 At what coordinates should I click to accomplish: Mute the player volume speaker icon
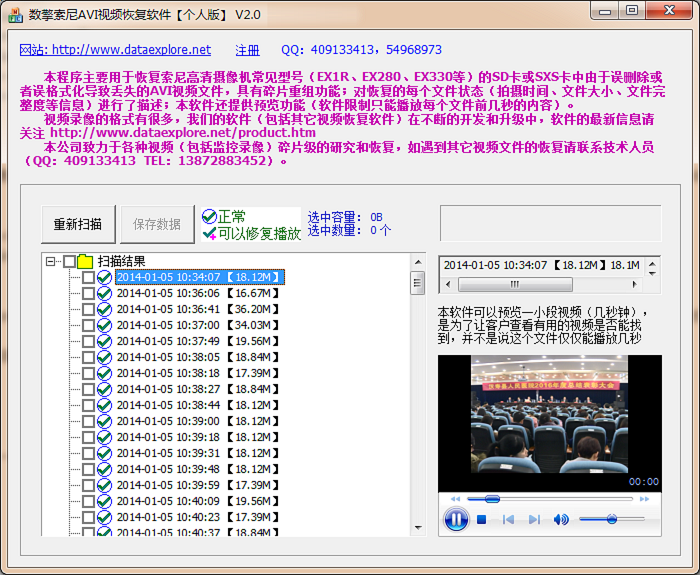coord(561,520)
